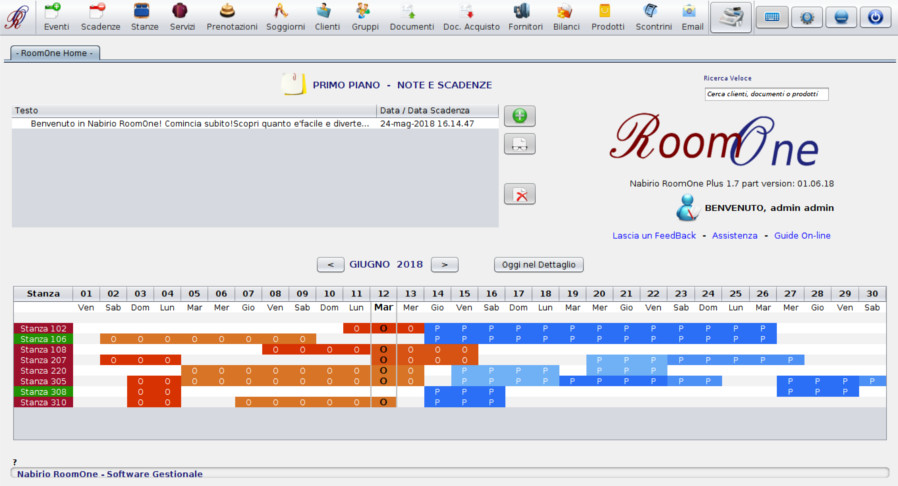Open the Prodotti section

tap(608, 17)
